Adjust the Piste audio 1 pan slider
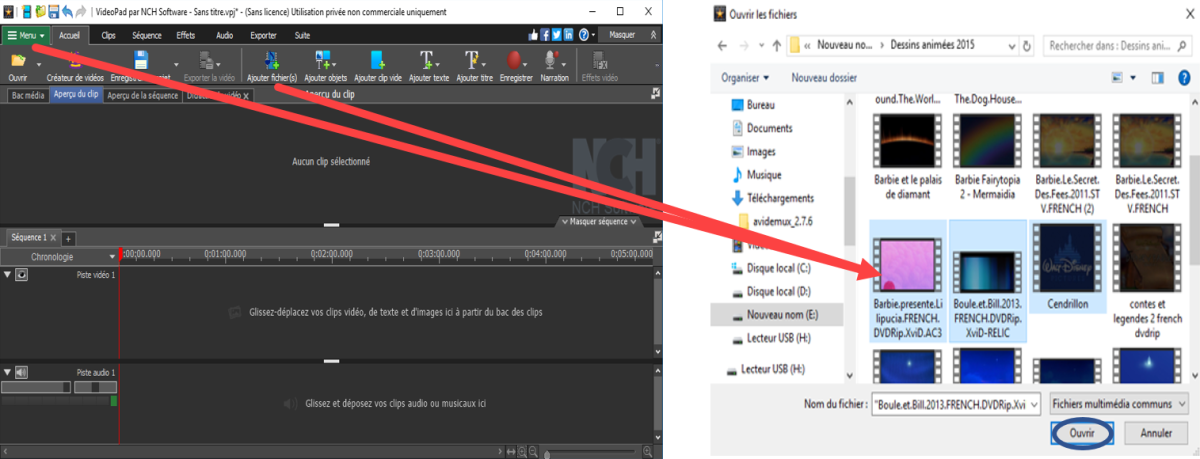The height and width of the screenshot is (459, 1200). [x=95, y=386]
